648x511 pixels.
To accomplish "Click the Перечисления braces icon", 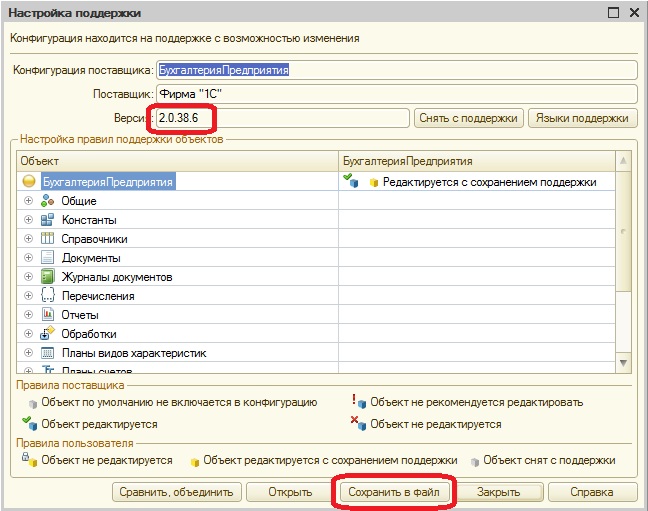I will pyautogui.click(x=48, y=295).
